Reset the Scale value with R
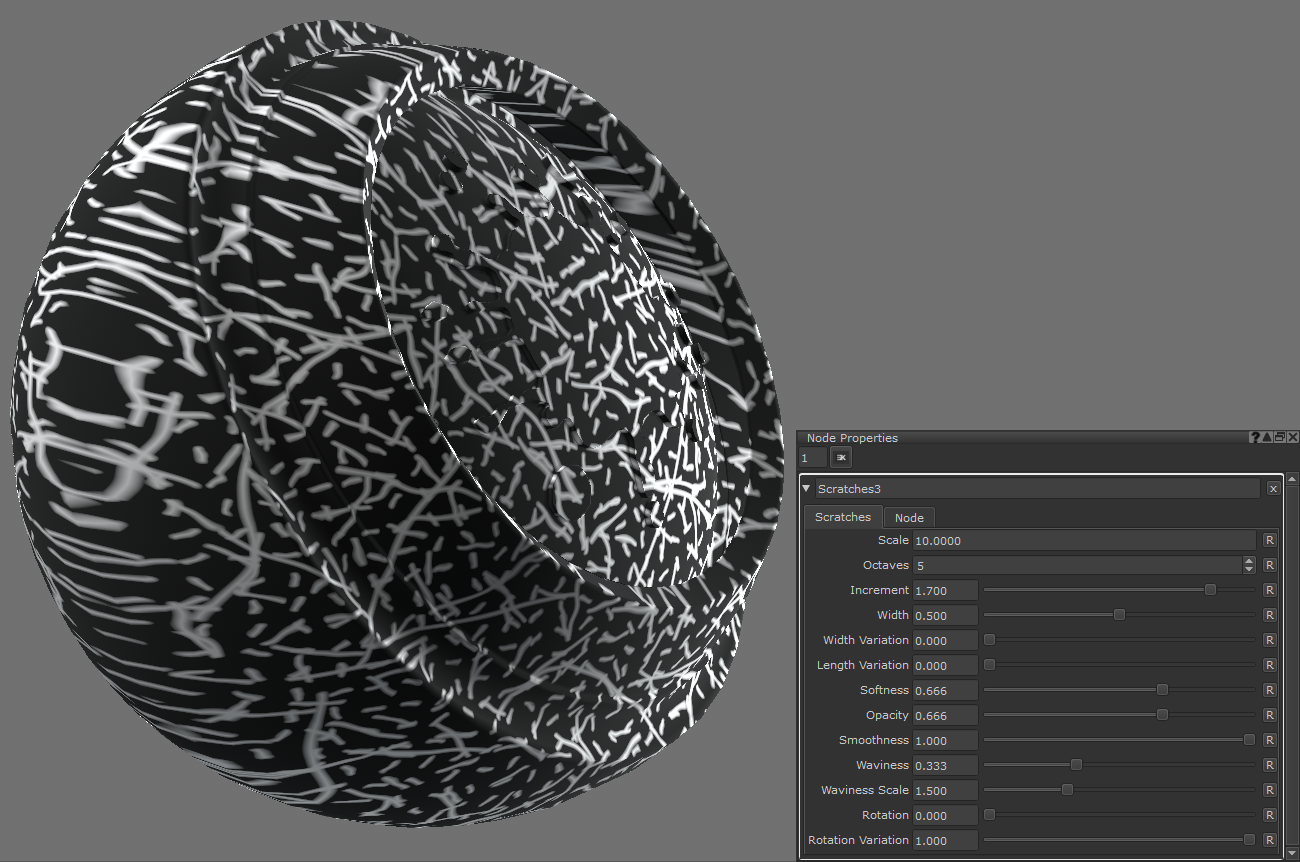 tap(1270, 540)
